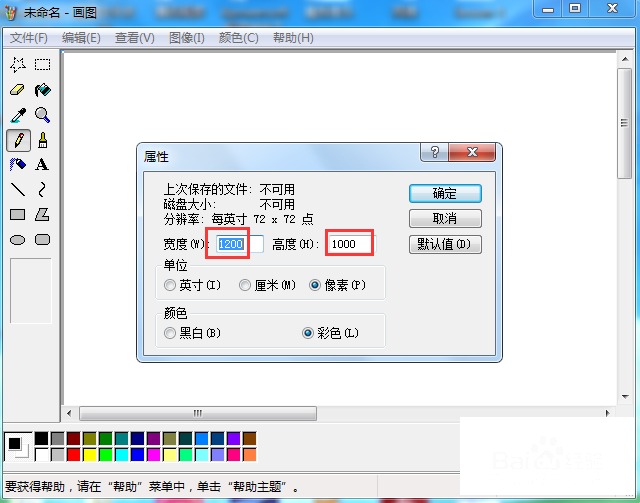The image size is (640, 503).
Task: Click the horizontal scrollbar right arrow
Action: click(x=608, y=413)
